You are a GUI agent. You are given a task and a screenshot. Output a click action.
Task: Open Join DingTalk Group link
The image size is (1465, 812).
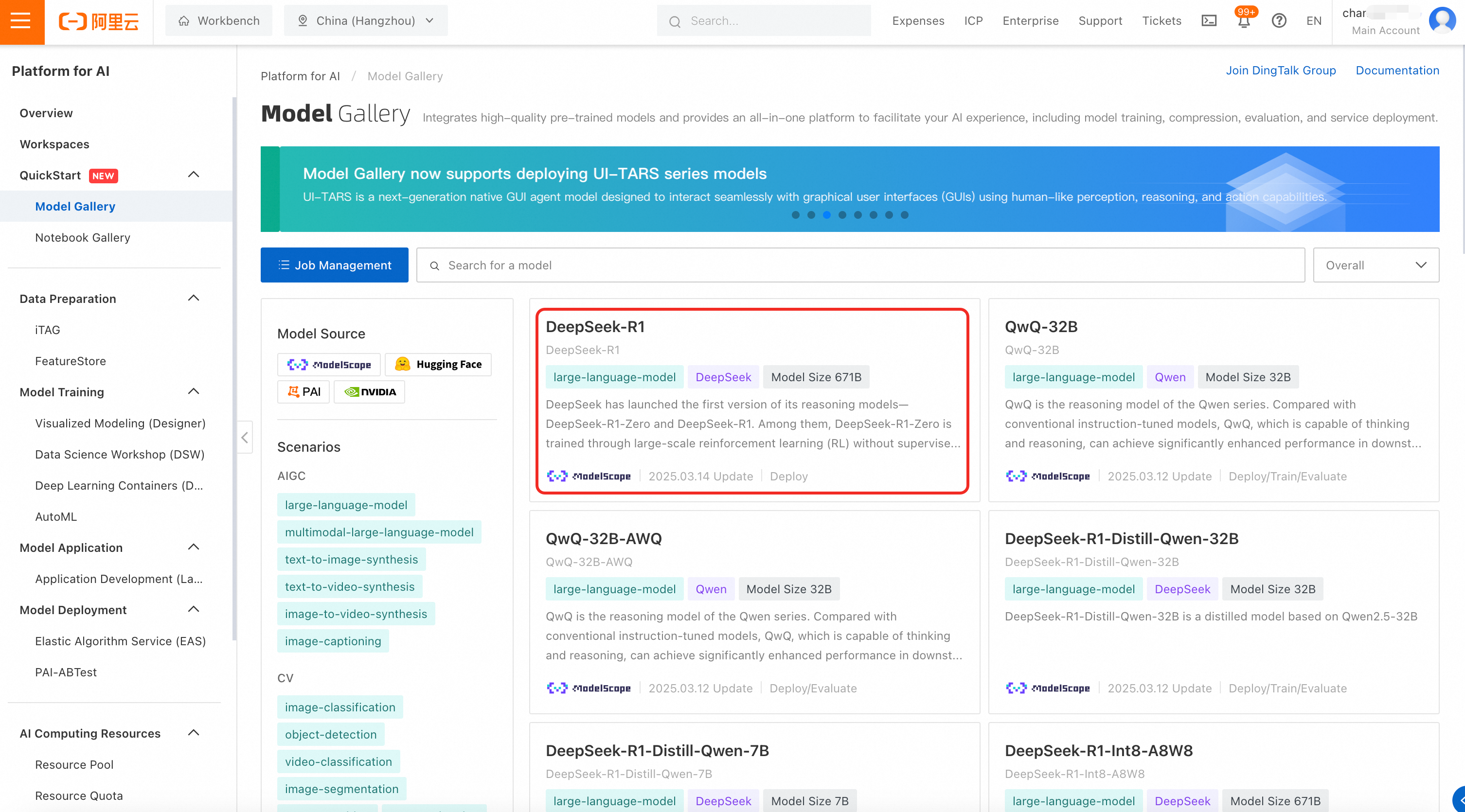click(x=1281, y=71)
